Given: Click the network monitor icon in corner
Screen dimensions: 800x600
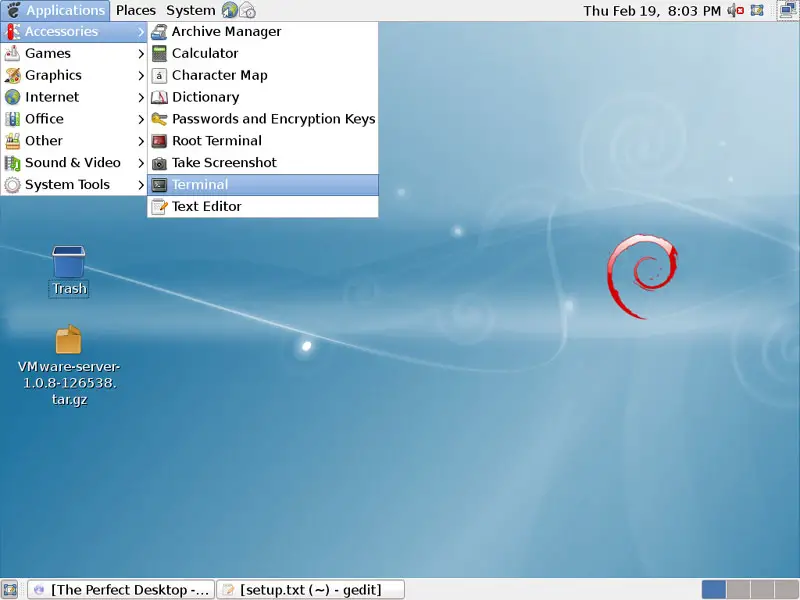Looking at the screenshot, I should tap(788, 10).
